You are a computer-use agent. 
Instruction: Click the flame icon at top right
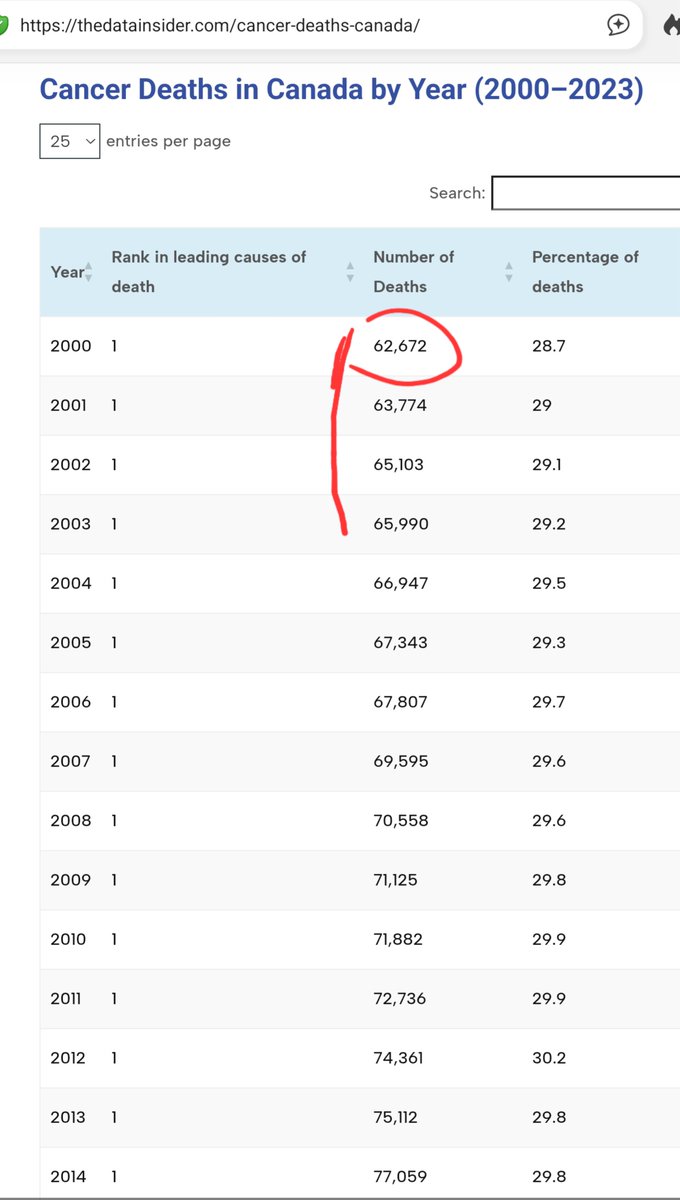(673, 25)
